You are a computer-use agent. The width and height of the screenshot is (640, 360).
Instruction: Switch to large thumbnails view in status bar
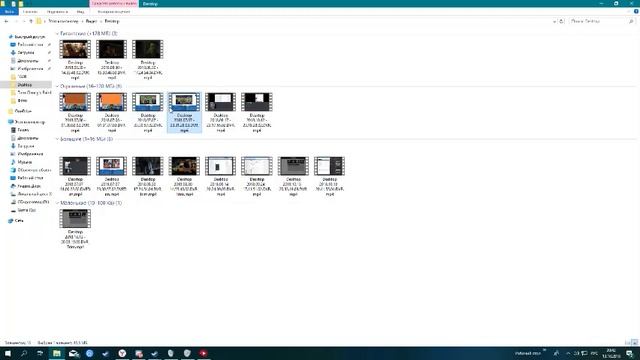tap(634, 342)
